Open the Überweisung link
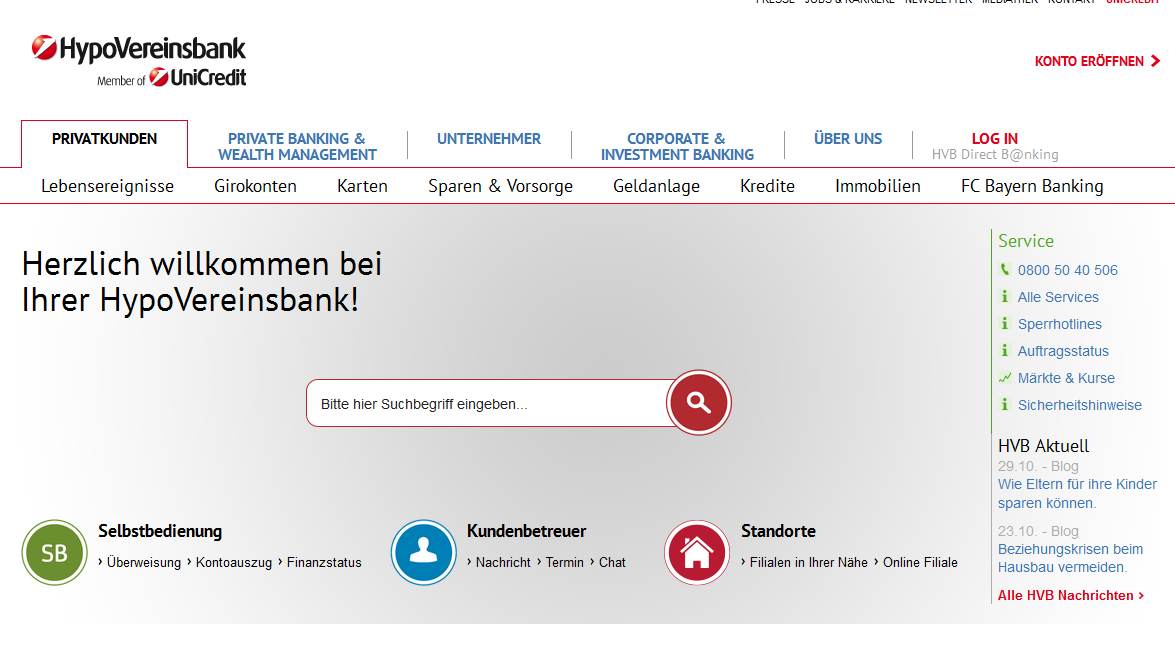The width and height of the screenshot is (1175, 663). coord(144,563)
